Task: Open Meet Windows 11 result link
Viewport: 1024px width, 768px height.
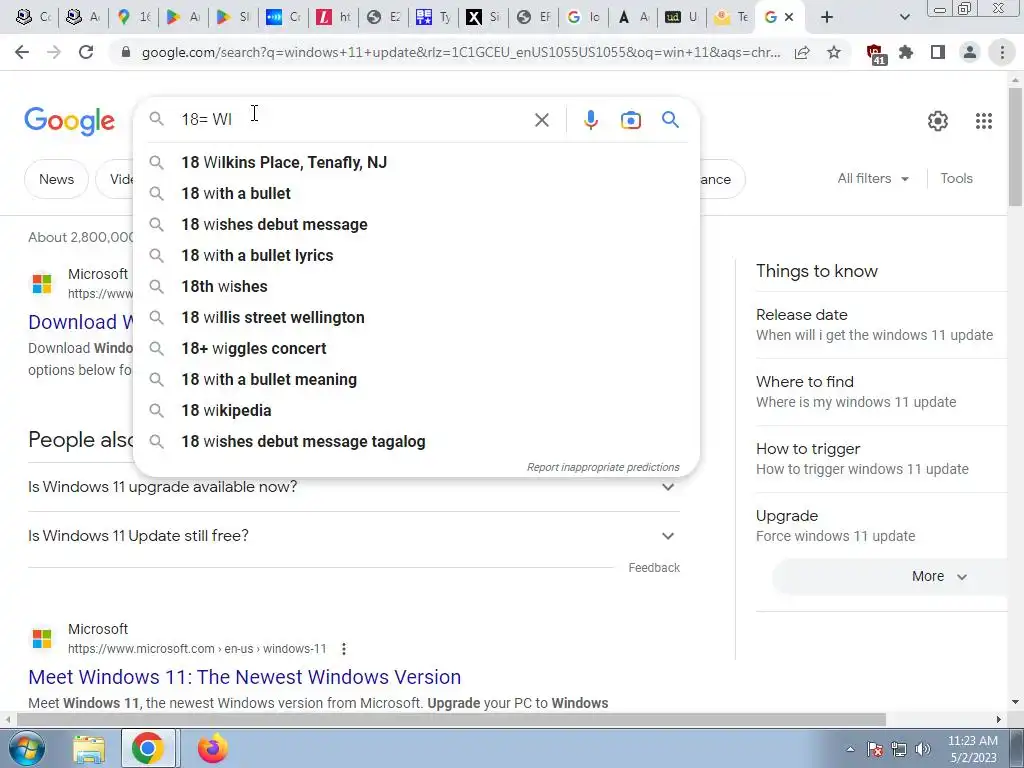Action: [x=245, y=677]
